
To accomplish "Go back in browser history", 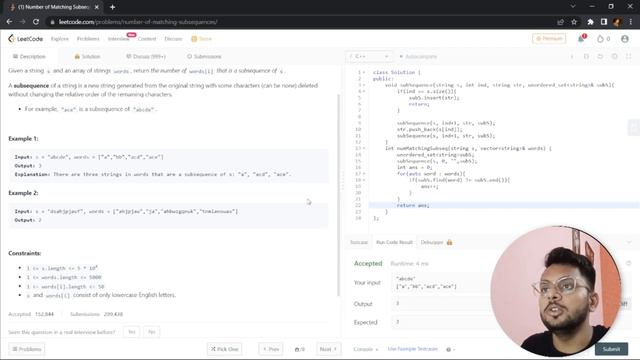I will 9,22.
